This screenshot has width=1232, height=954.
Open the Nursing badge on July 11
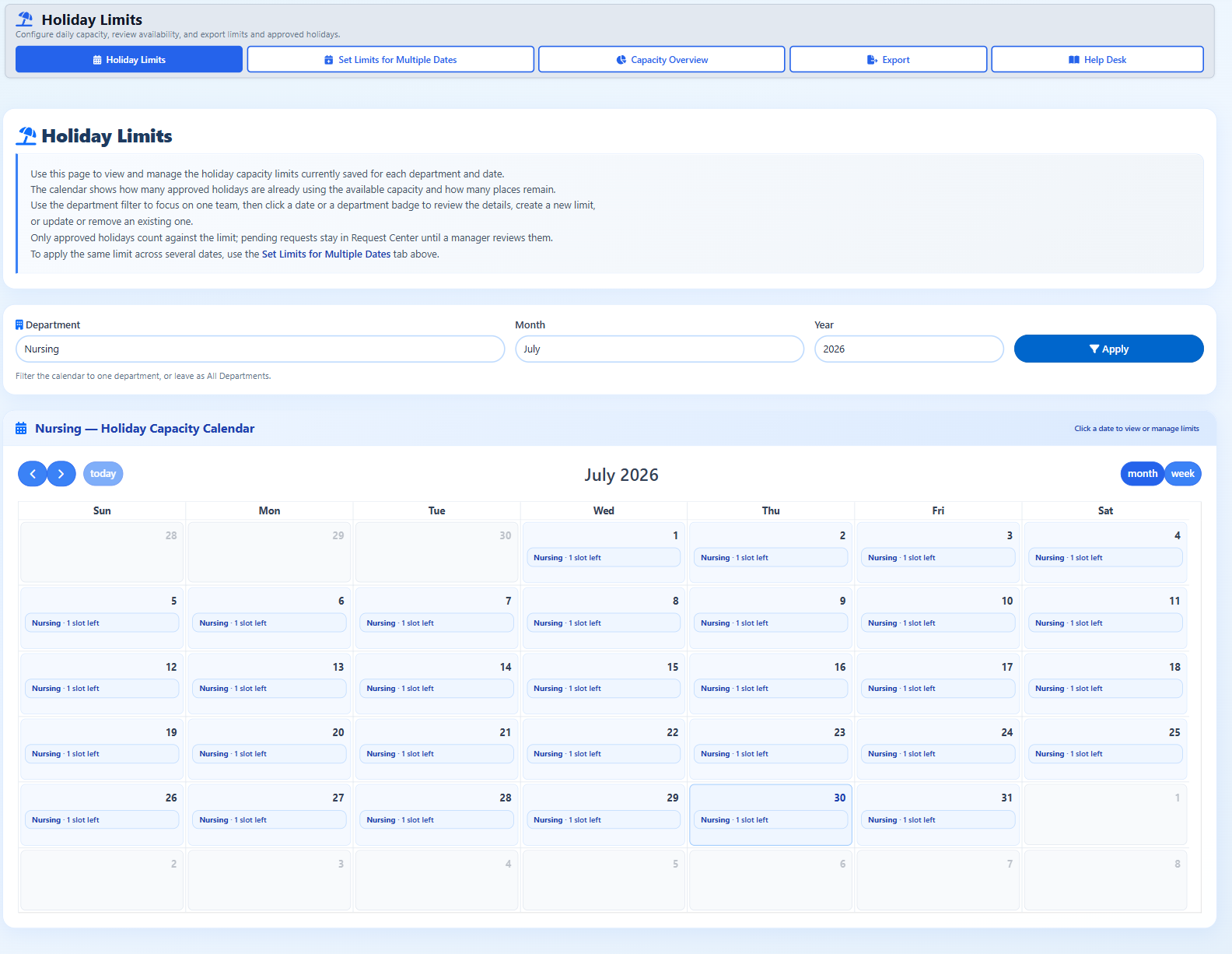click(1105, 623)
